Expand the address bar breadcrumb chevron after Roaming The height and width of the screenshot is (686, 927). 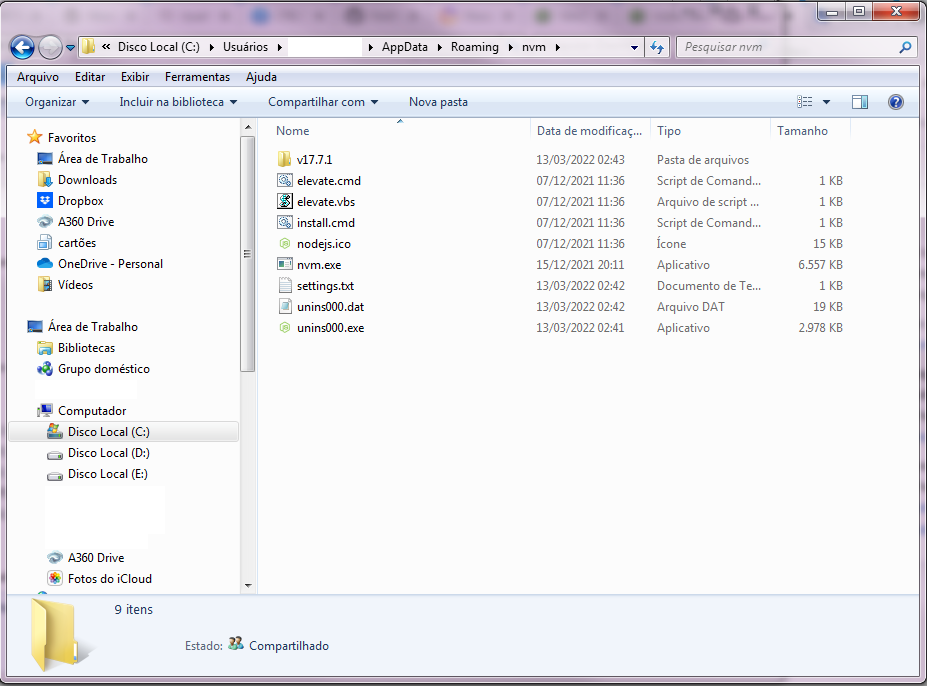[509, 47]
